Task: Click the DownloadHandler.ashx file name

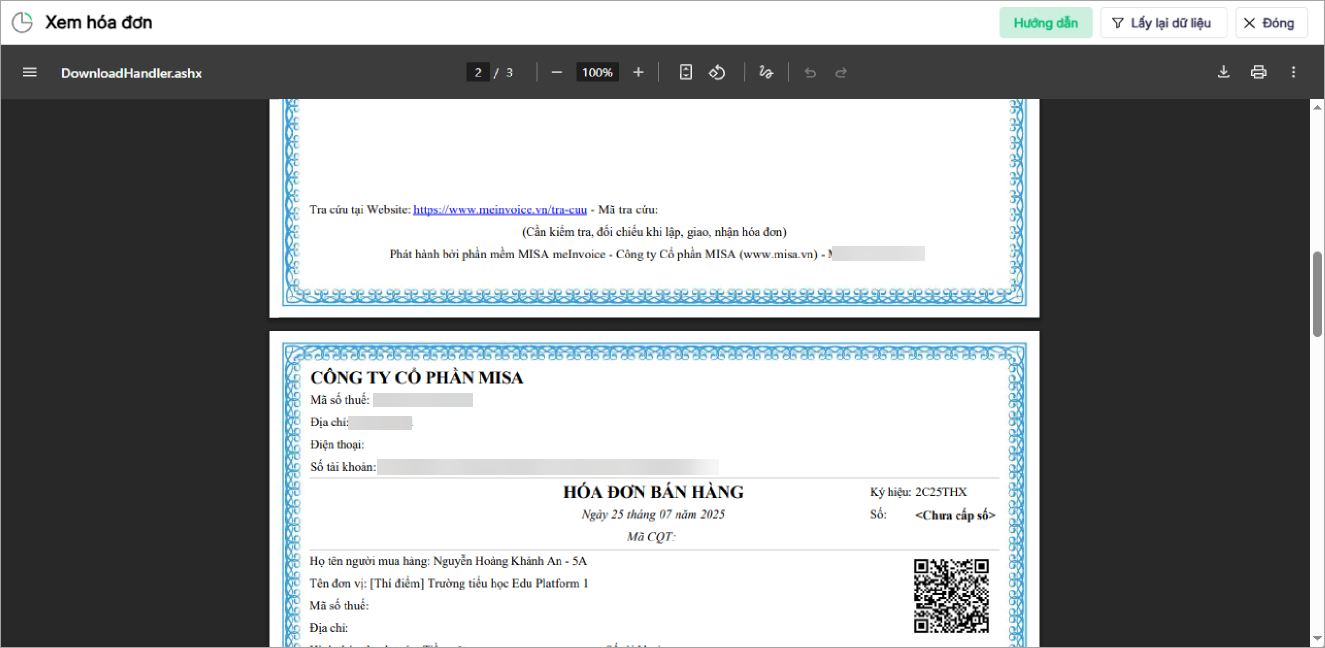Action: click(x=131, y=73)
